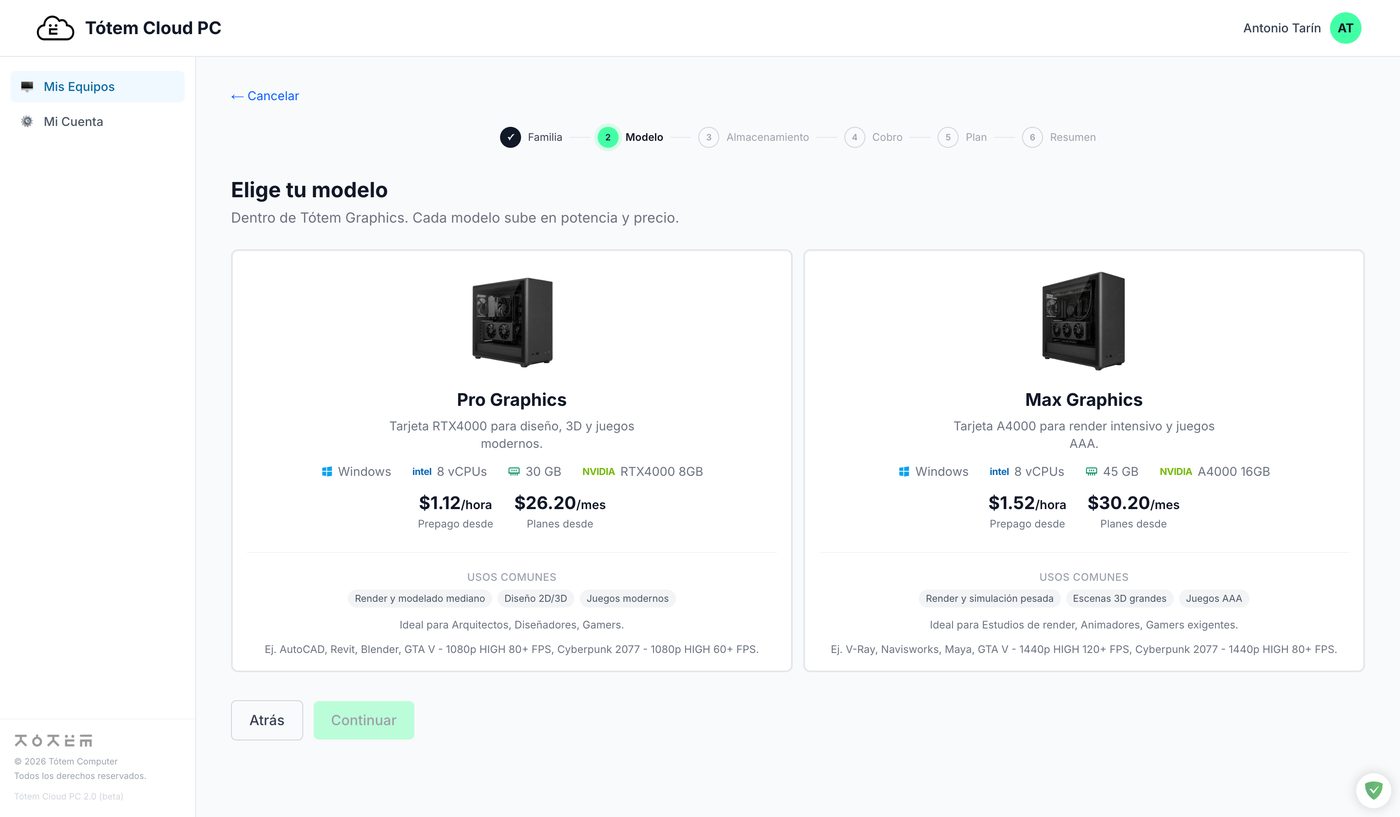Click the checkmark circle for Familia step
This screenshot has width=1400, height=817.
click(x=511, y=137)
